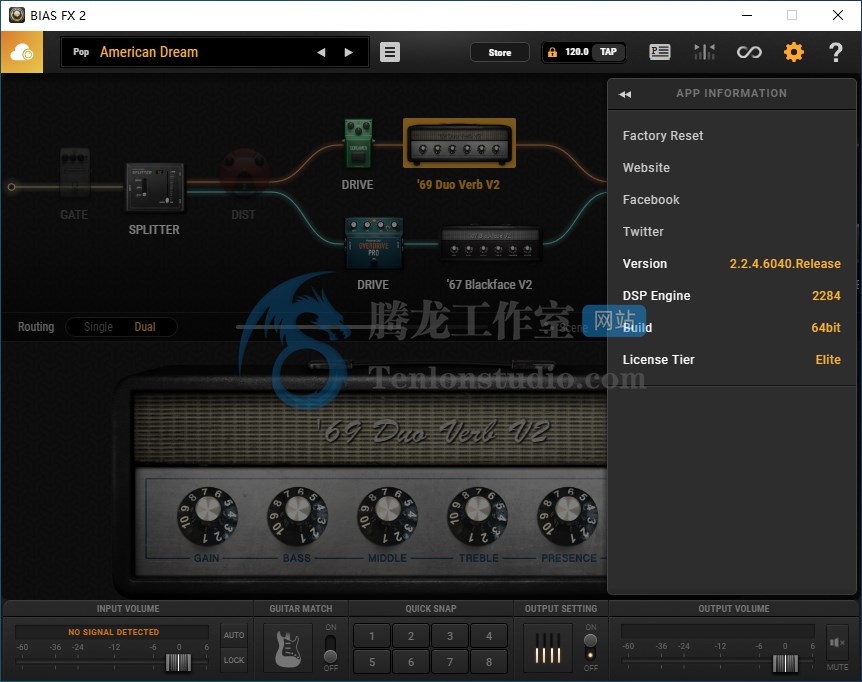Image resolution: width=862 pixels, height=682 pixels.
Task: Click the Pop category label
Action: [x=81, y=52]
